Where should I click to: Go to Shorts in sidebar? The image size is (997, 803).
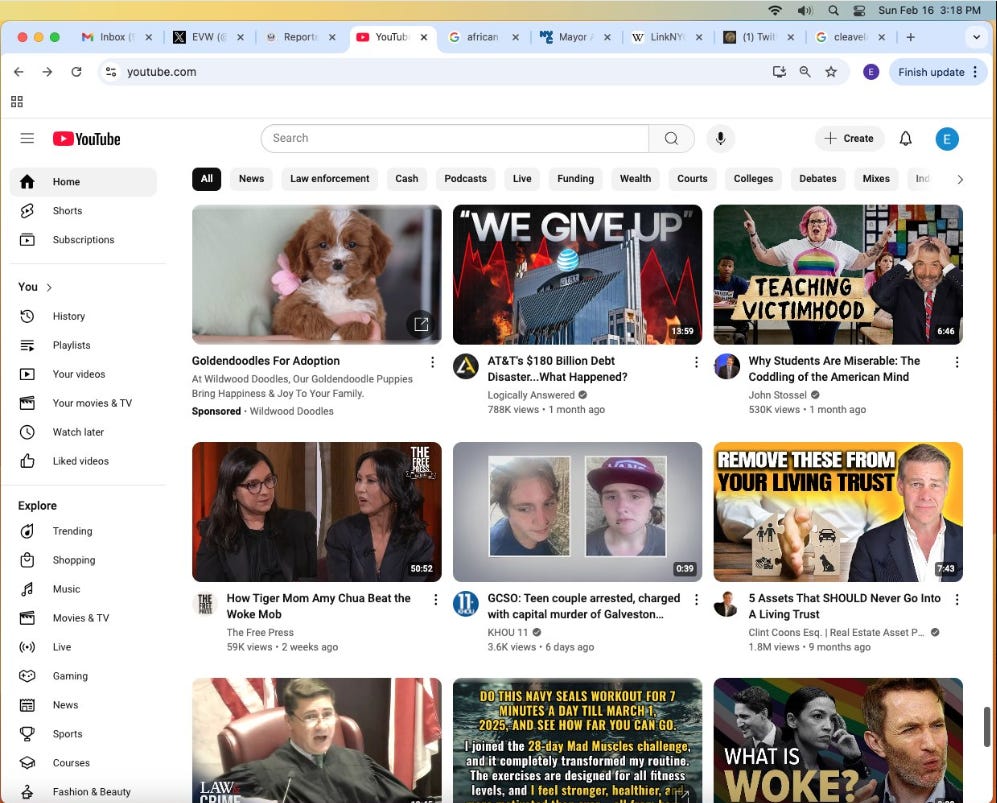(83, 210)
